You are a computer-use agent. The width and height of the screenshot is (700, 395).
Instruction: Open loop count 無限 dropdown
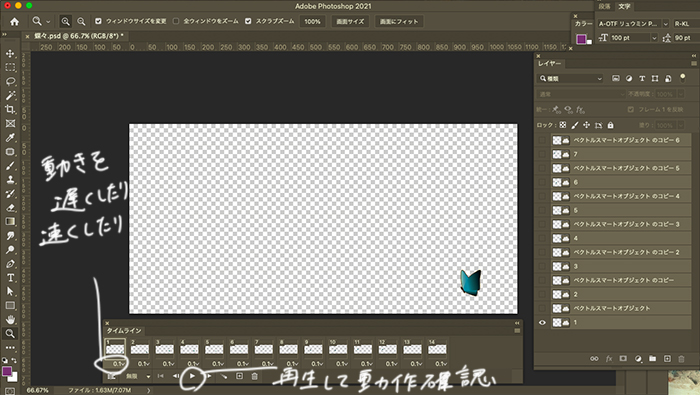(138, 376)
